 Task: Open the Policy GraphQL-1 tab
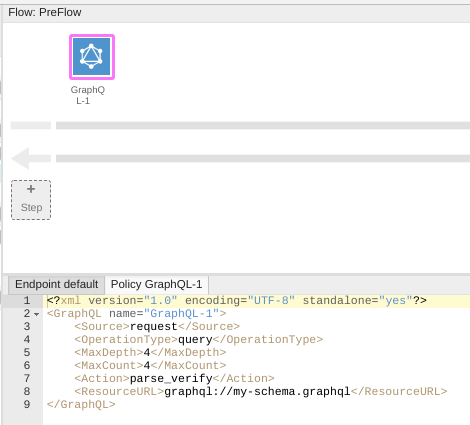coord(156,284)
